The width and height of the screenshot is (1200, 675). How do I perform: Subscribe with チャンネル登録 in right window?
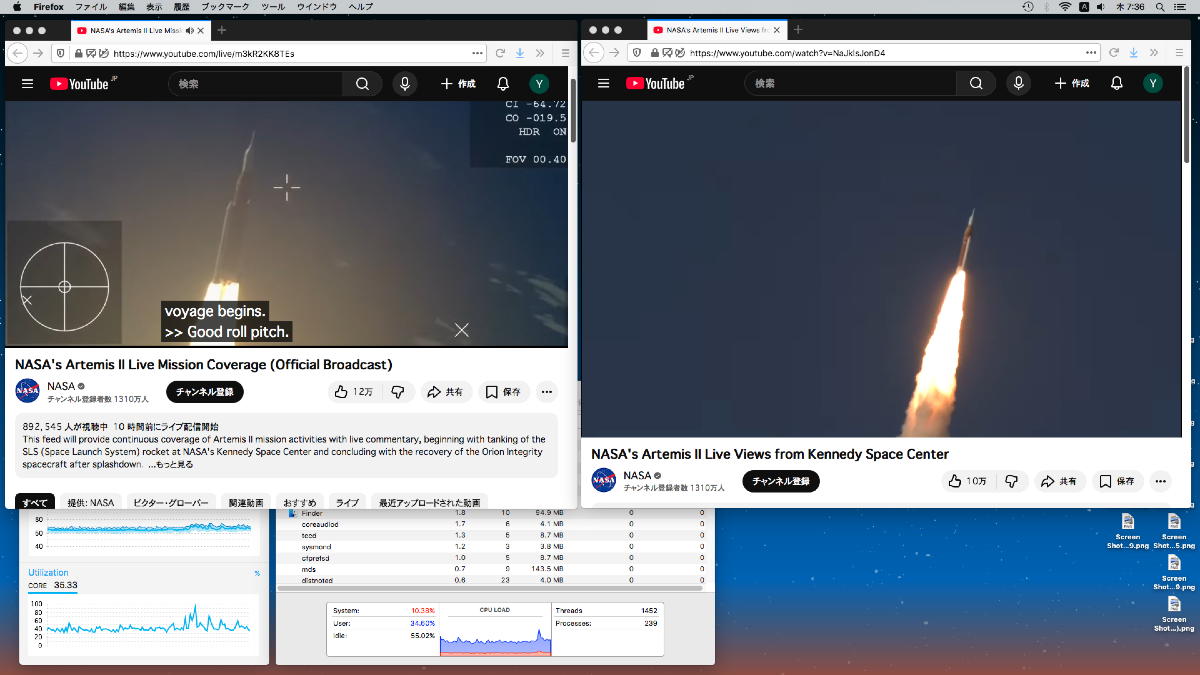click(781, 481)
